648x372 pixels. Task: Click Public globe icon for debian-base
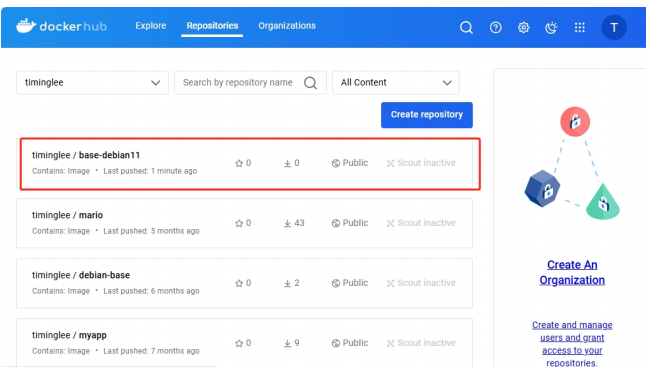pyautogui.click(x=336, y=283)
